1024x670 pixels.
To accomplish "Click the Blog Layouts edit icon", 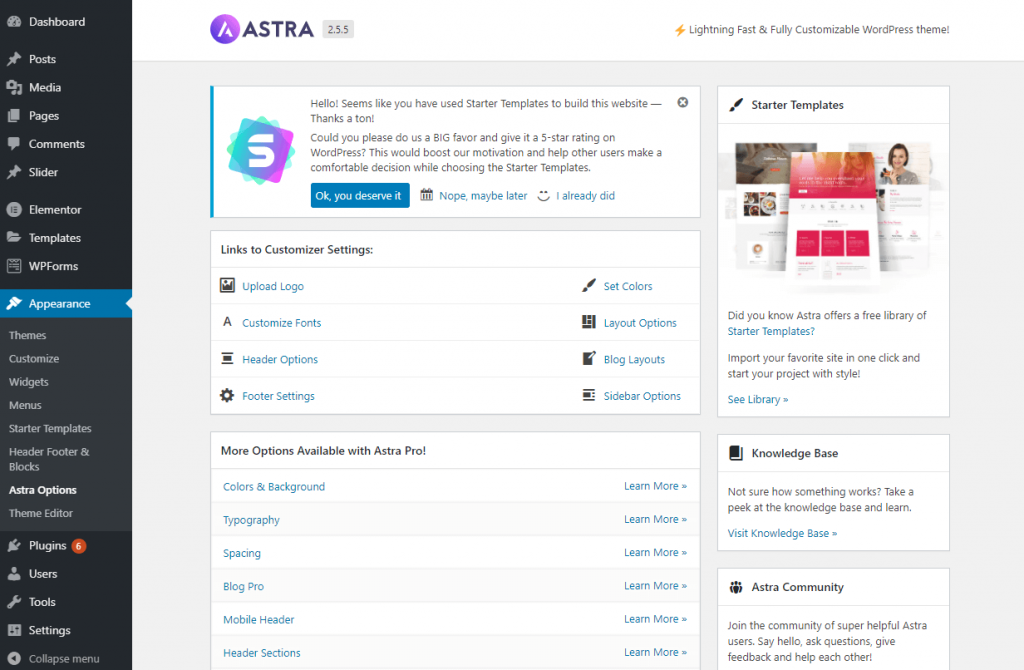I will 588,358.
